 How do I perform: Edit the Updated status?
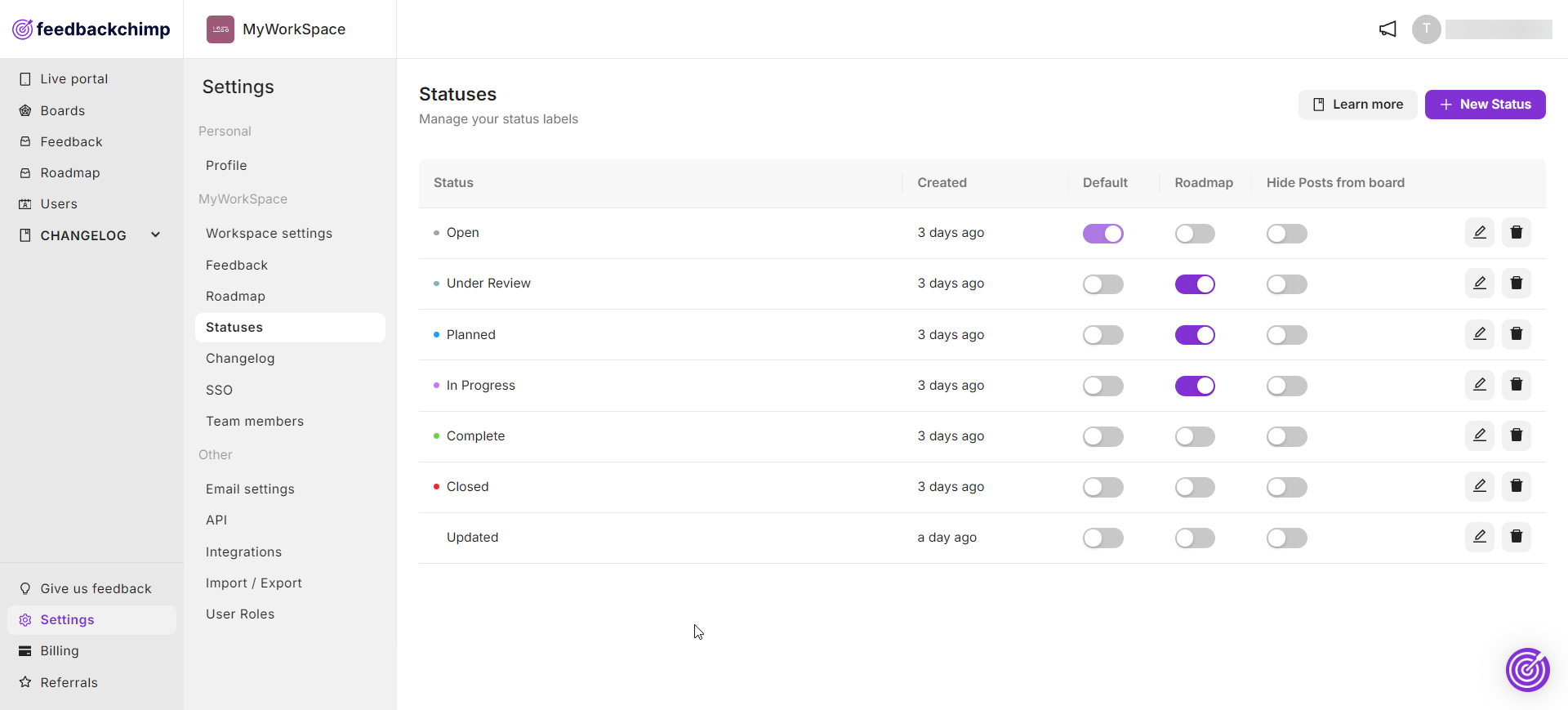click(1479, 537)
